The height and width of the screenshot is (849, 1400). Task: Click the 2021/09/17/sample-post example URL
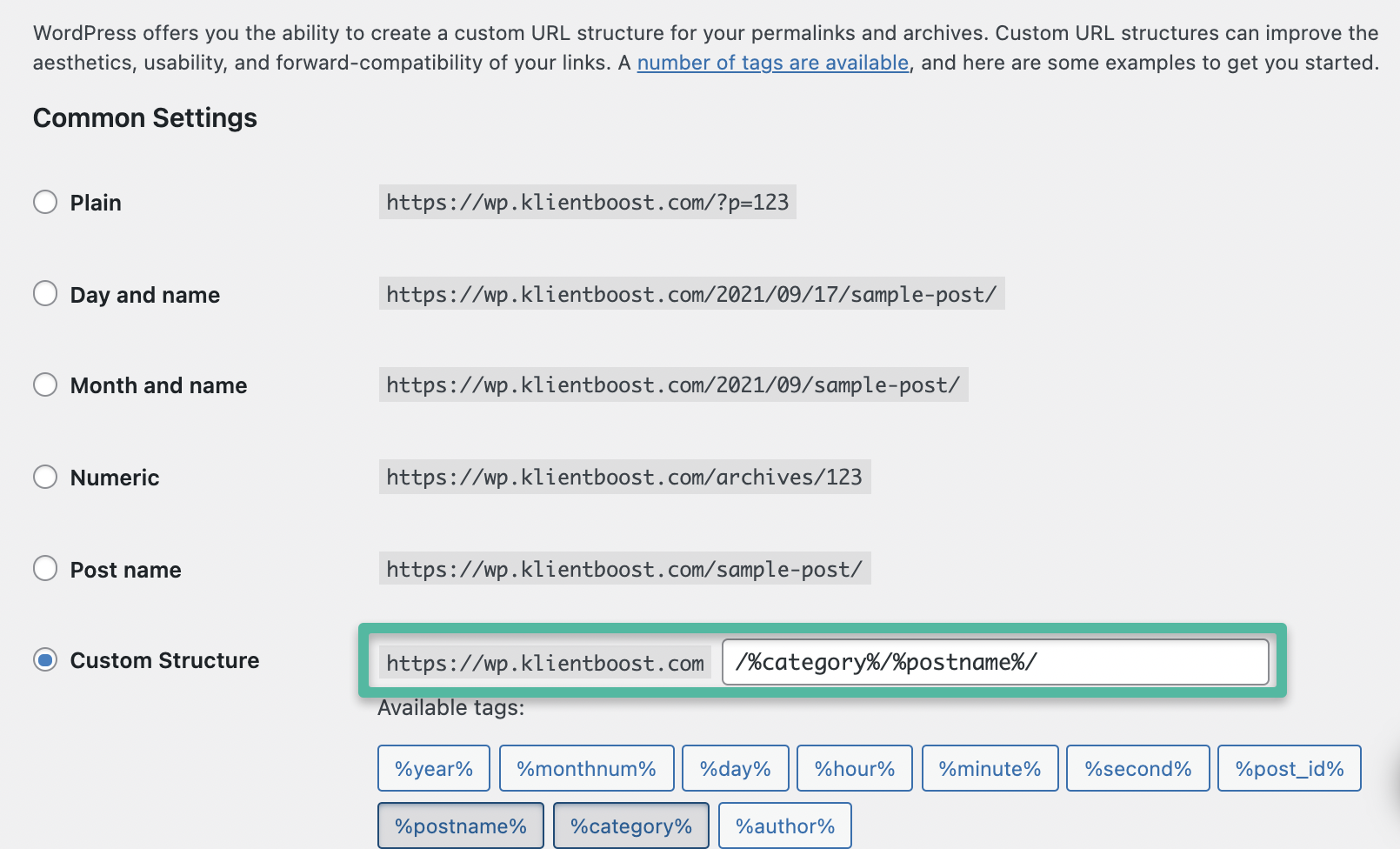[x=692, y=294]
